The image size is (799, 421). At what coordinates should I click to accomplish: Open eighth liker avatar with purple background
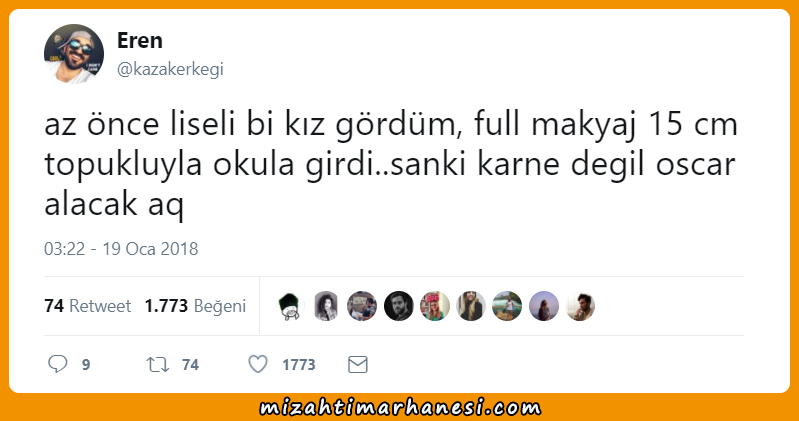coord(544,306)
